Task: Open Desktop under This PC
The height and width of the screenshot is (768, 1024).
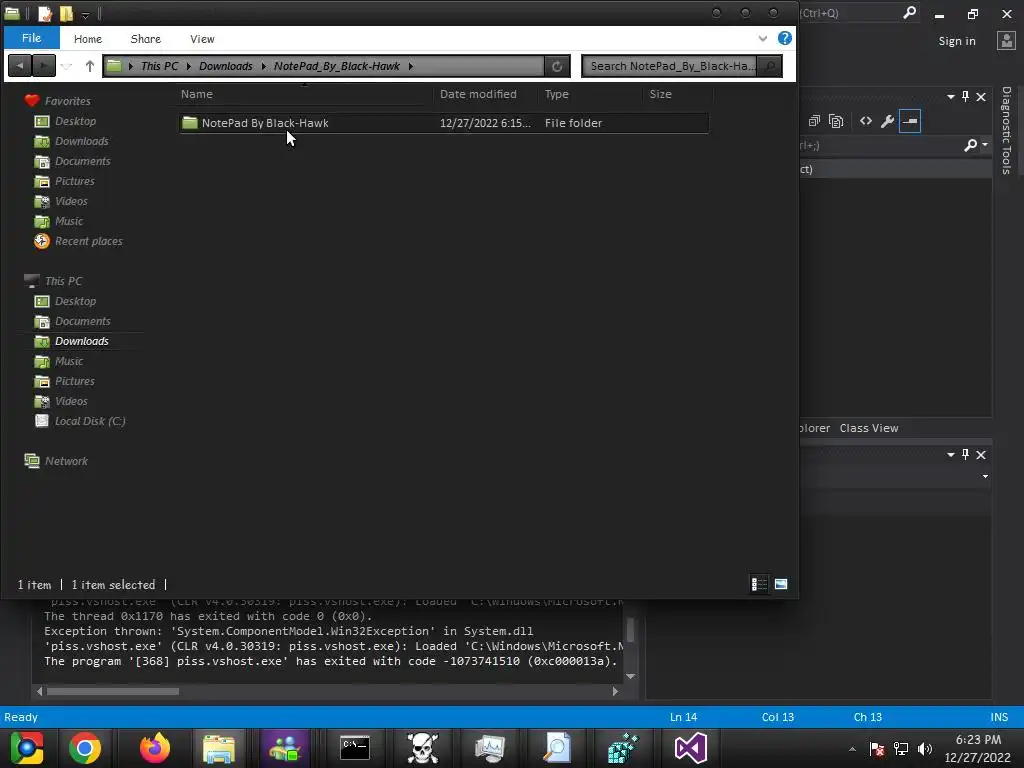Action: tap(75, 301)
